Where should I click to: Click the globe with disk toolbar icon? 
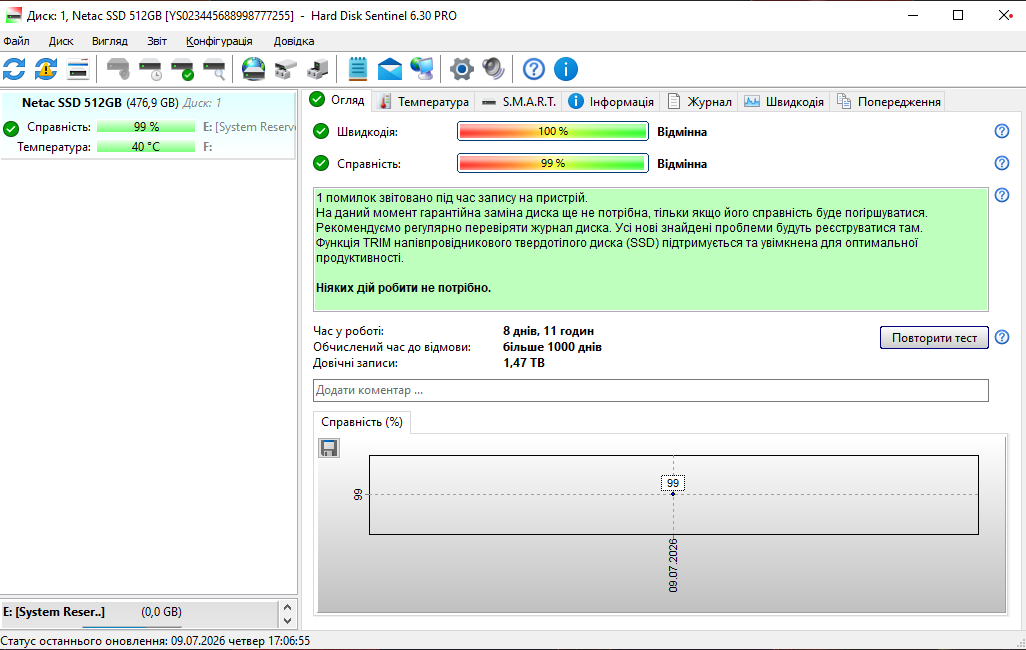pos(253,69)
